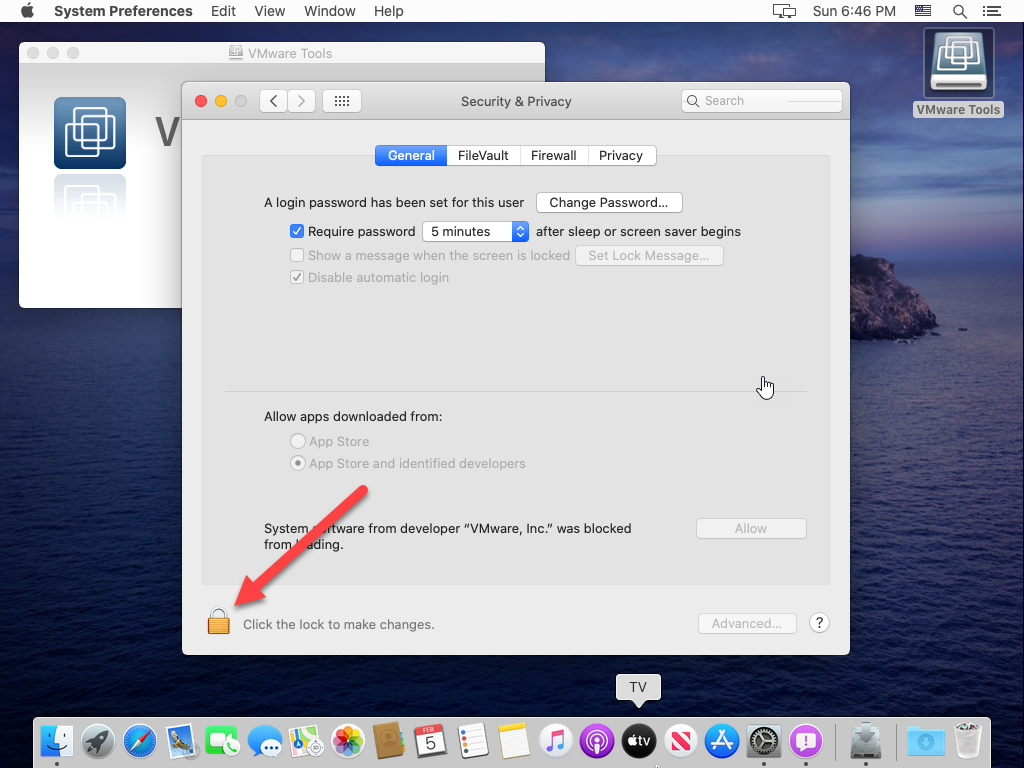Open Notification Center in menu bar

click(991, 11)
